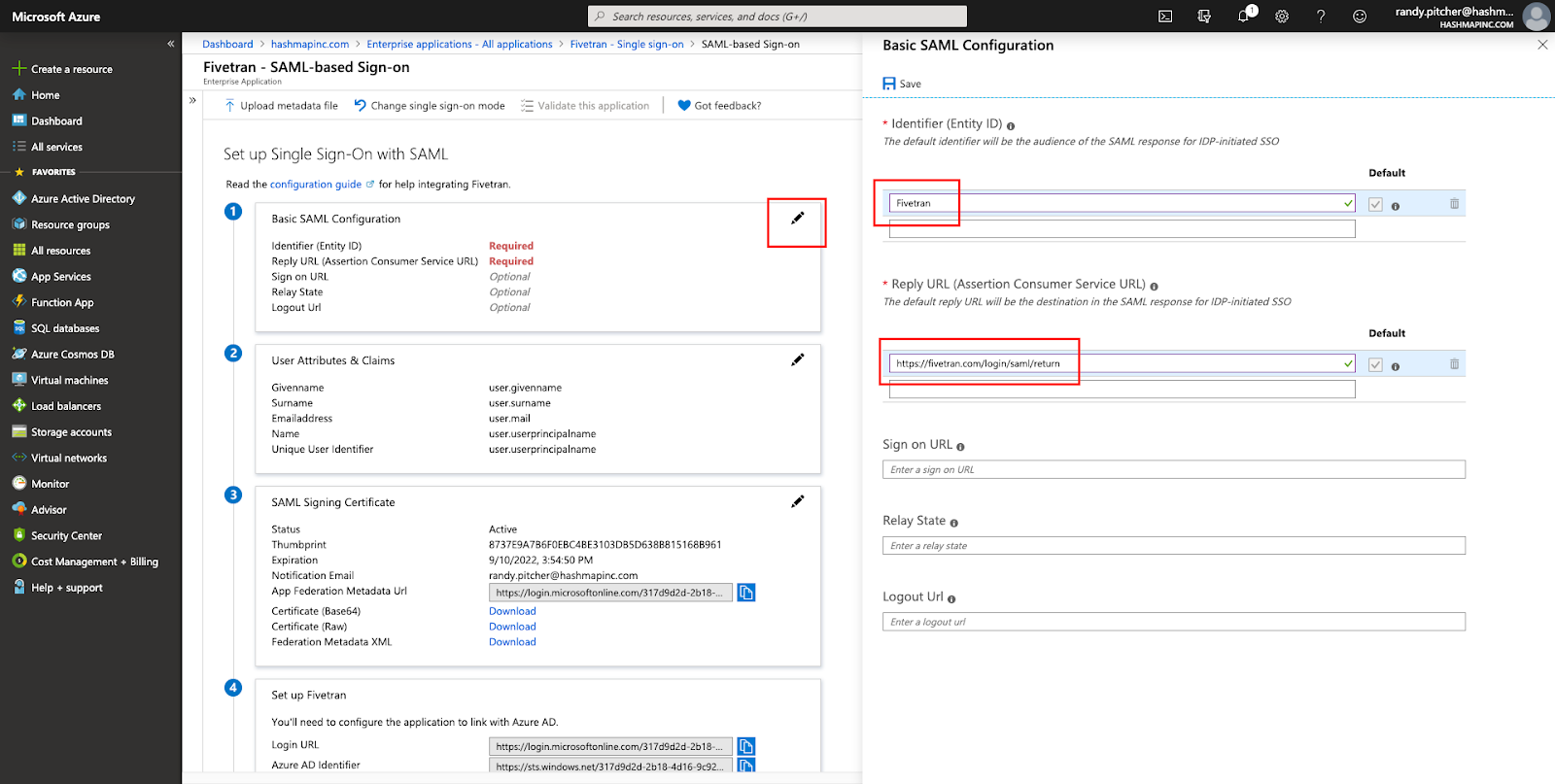1555x784 pixels.
Task: Open the feedback smiley icon
Action: pos(1360,17)
